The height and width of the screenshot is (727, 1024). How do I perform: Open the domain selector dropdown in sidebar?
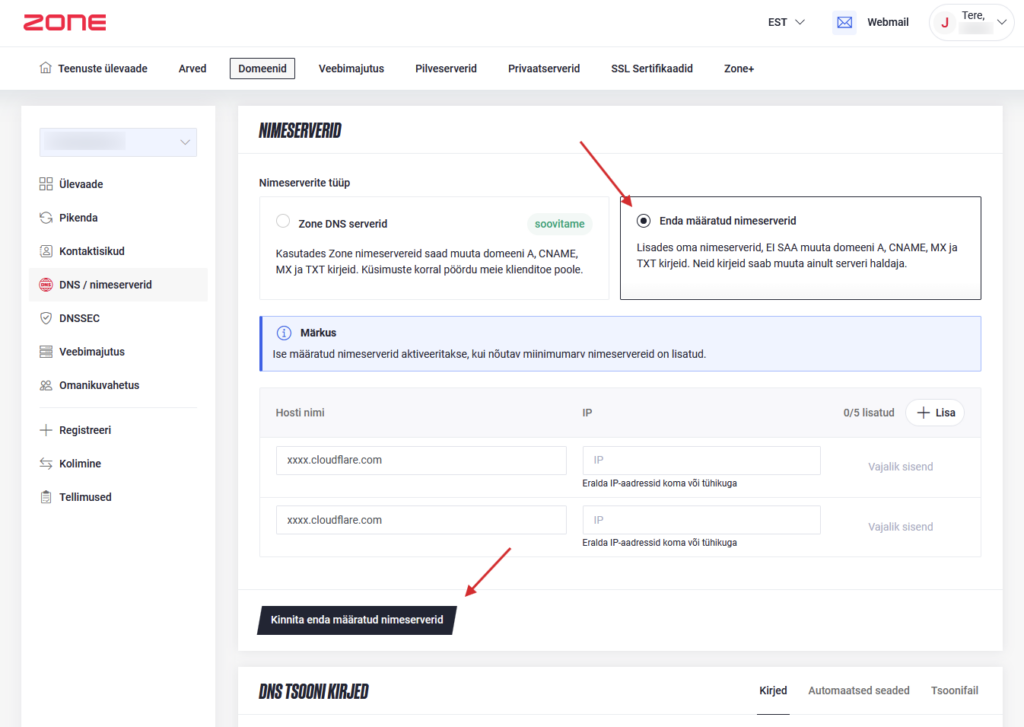click(x=117, y=142)
